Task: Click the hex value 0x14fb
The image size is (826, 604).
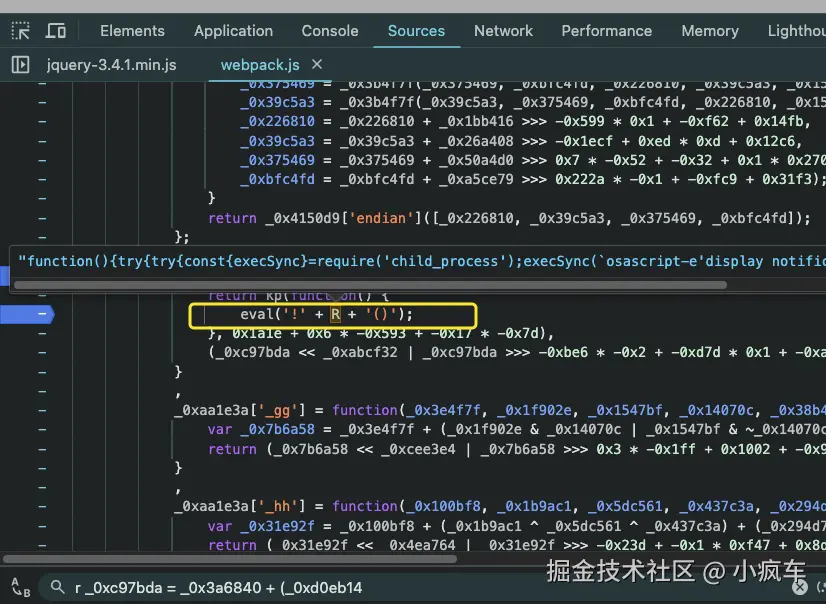Action: (x=779, y=121)
